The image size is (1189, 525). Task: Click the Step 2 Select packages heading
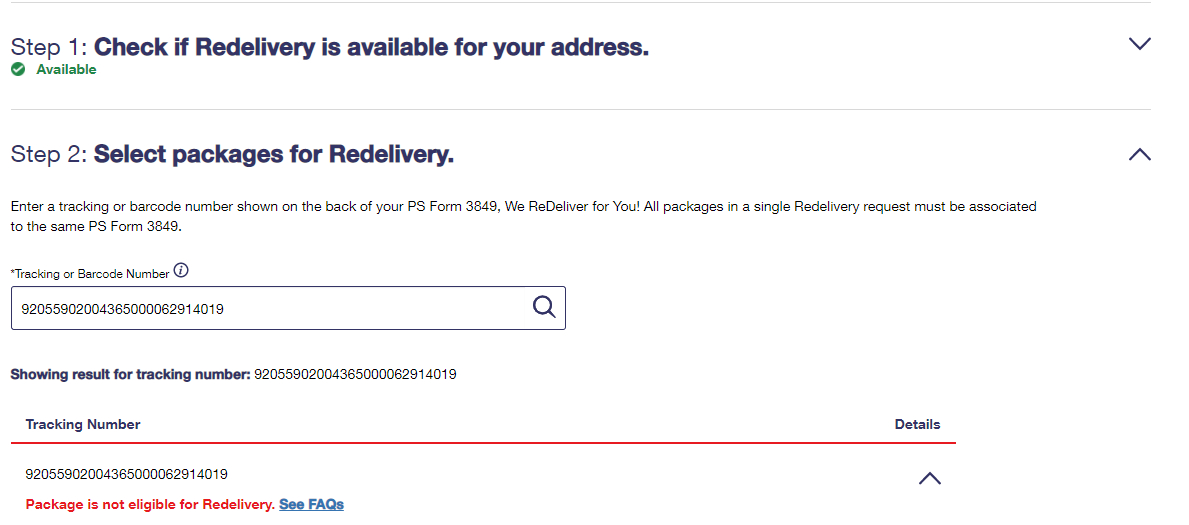[x=232, y=155]
